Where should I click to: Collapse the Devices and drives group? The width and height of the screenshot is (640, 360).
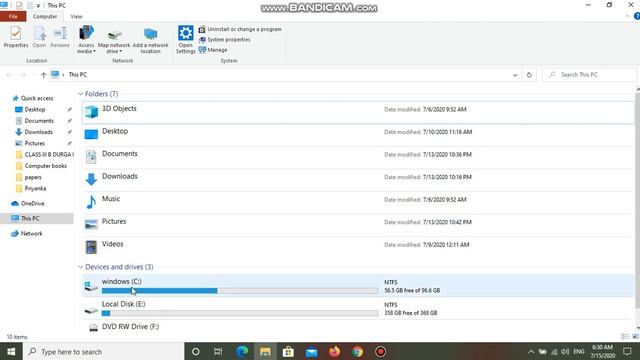pyautogui.click(x=80, y=267)
